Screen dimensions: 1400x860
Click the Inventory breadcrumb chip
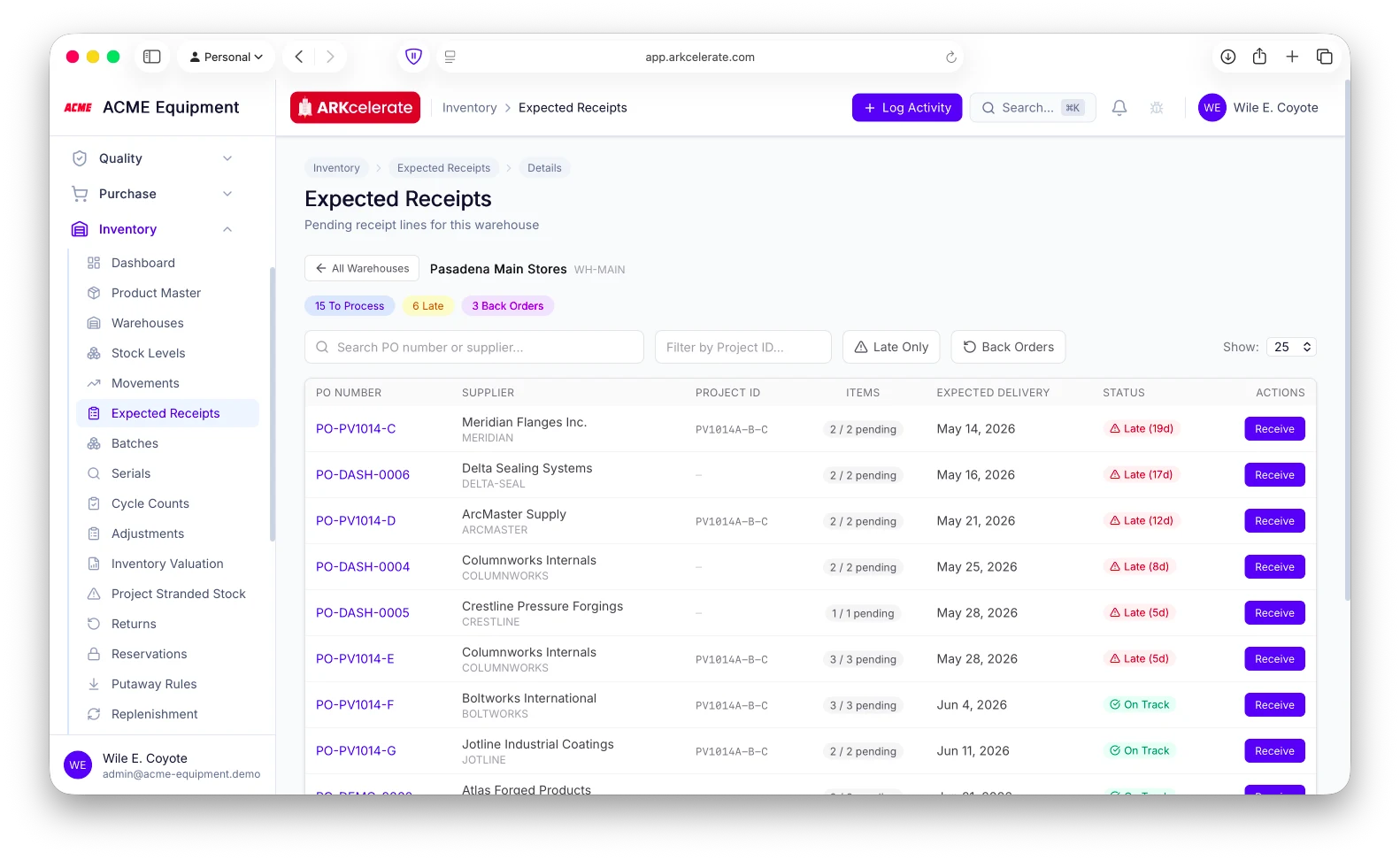point(336,168)
